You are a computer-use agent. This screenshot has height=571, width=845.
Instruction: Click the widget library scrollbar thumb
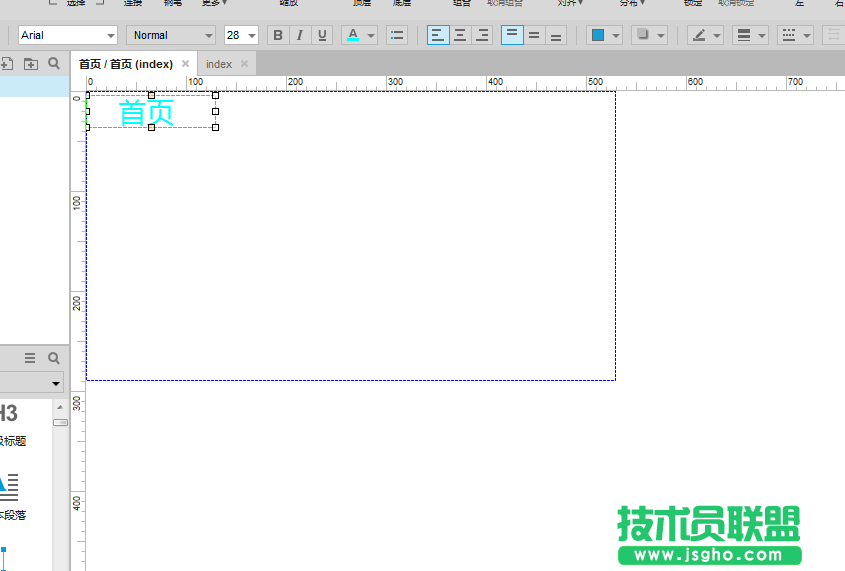60,422
